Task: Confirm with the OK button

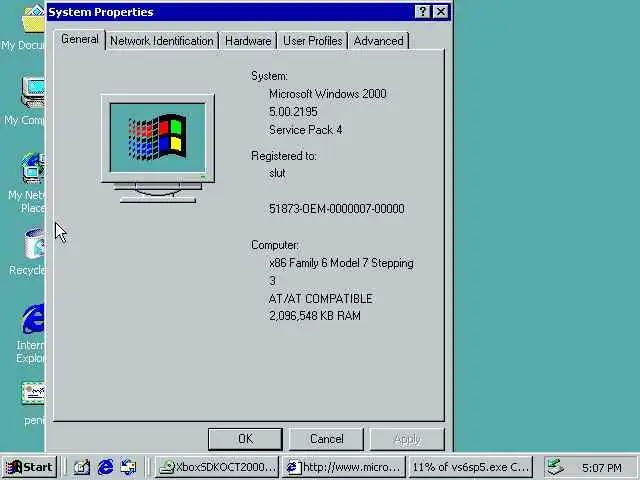Action: [x=245, y=439]
